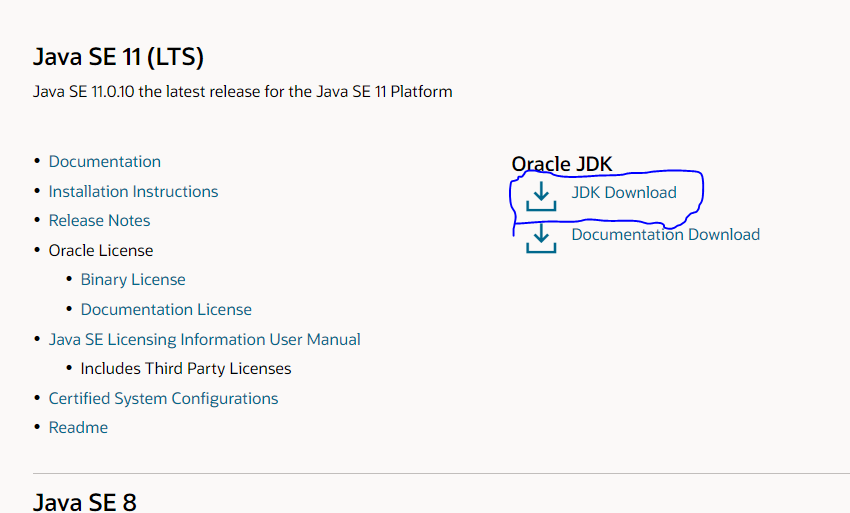This screenshot has height=513, width=850.
Task: Open the Documentation Download link
Action: click(x=666, y=234)
